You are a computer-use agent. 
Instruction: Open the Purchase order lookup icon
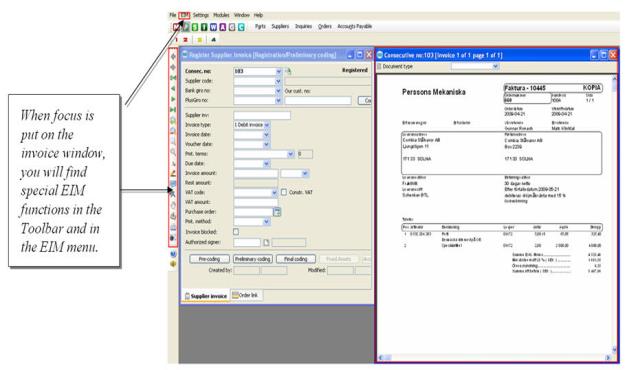click(x=277, y=212)
